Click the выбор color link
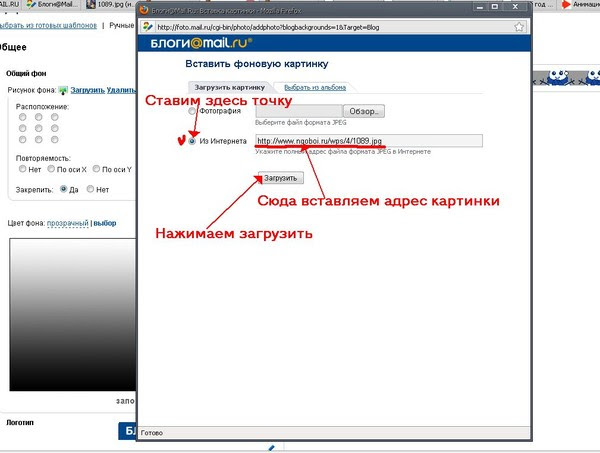This screenshot has height=453, width=600. pos(105,223)
